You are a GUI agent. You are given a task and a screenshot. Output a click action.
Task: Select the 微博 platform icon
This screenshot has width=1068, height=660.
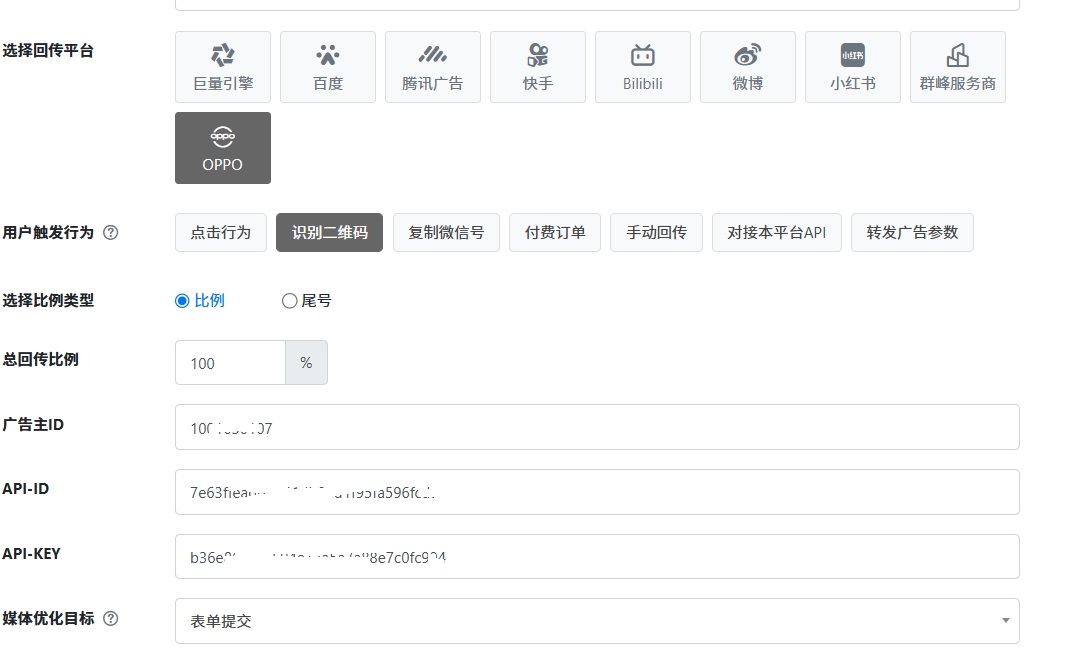coord(747,67)
